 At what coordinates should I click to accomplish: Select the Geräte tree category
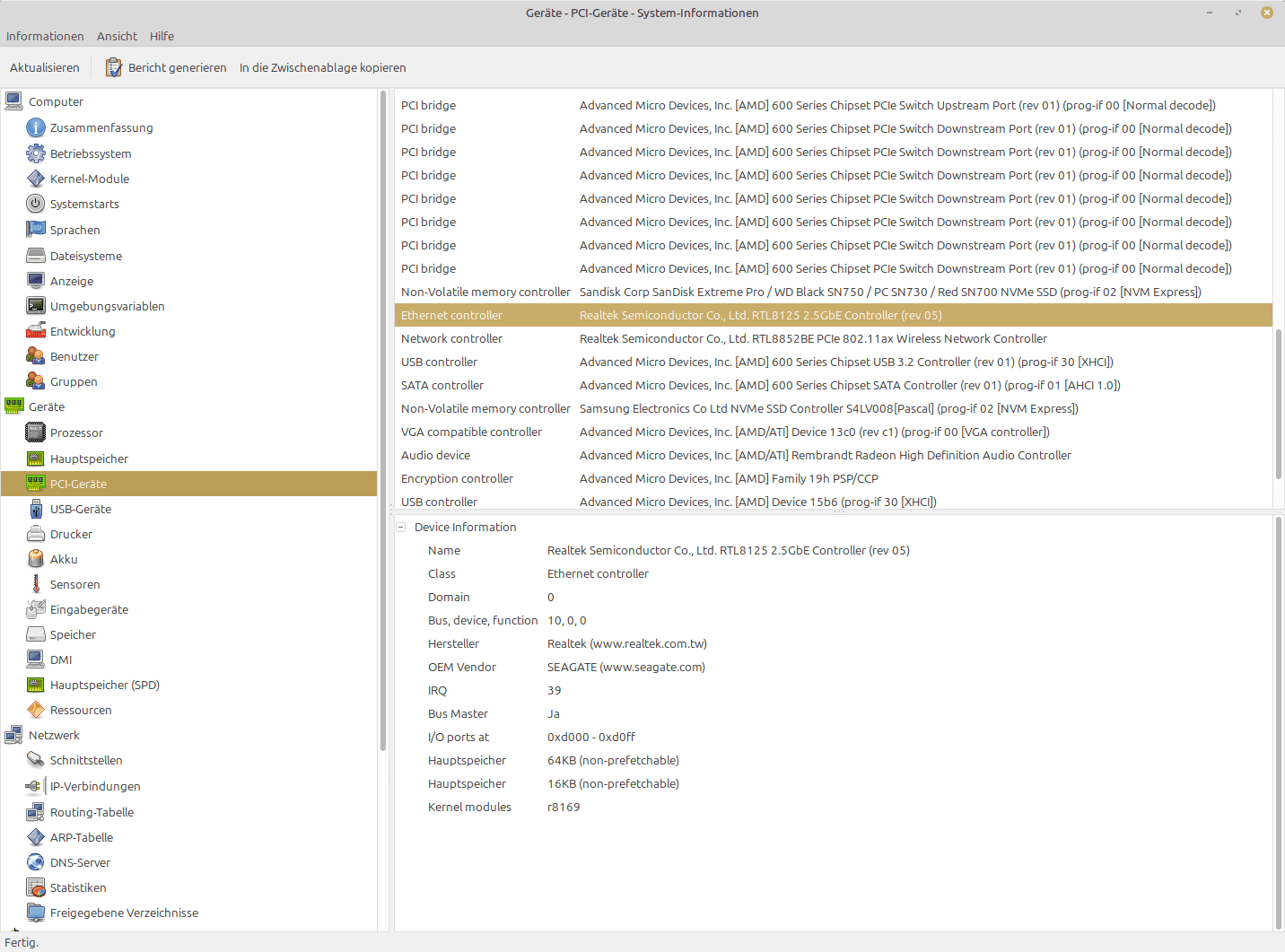(x=47, y=406)
